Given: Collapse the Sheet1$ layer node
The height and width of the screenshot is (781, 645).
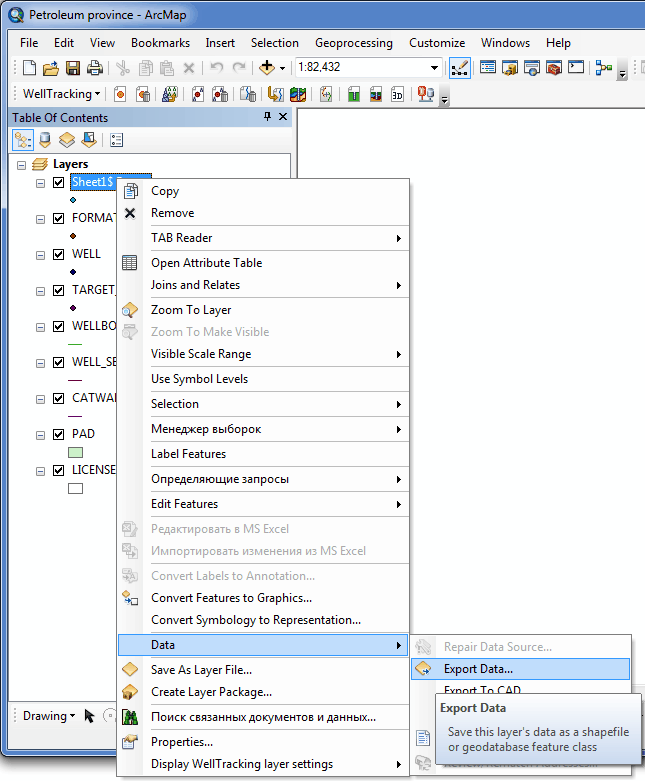Looking at the screenshot, I should (x=40, y=183).
